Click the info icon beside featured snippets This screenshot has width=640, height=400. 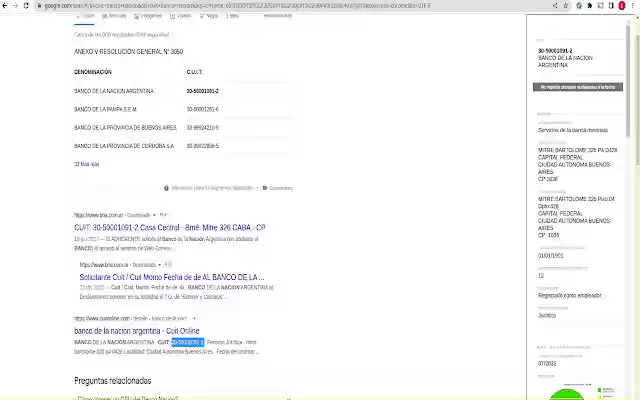(x=166, y=188)
